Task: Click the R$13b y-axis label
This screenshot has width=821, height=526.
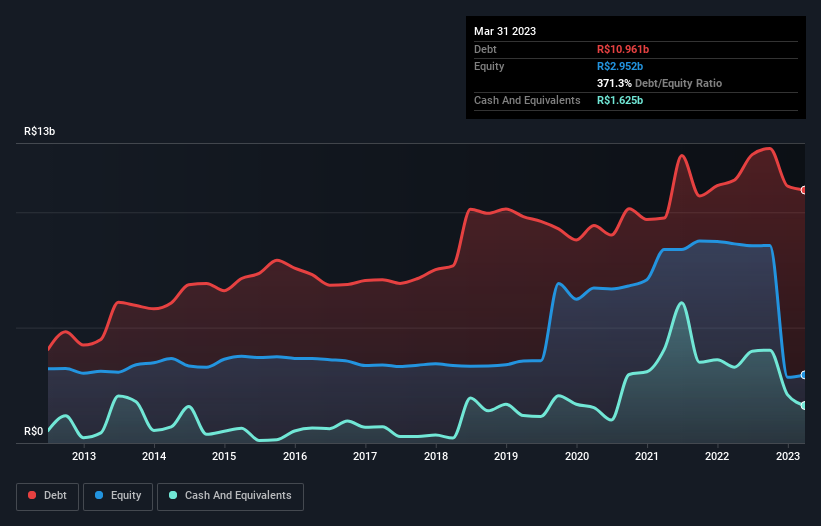Action: [x=39, y=131]
